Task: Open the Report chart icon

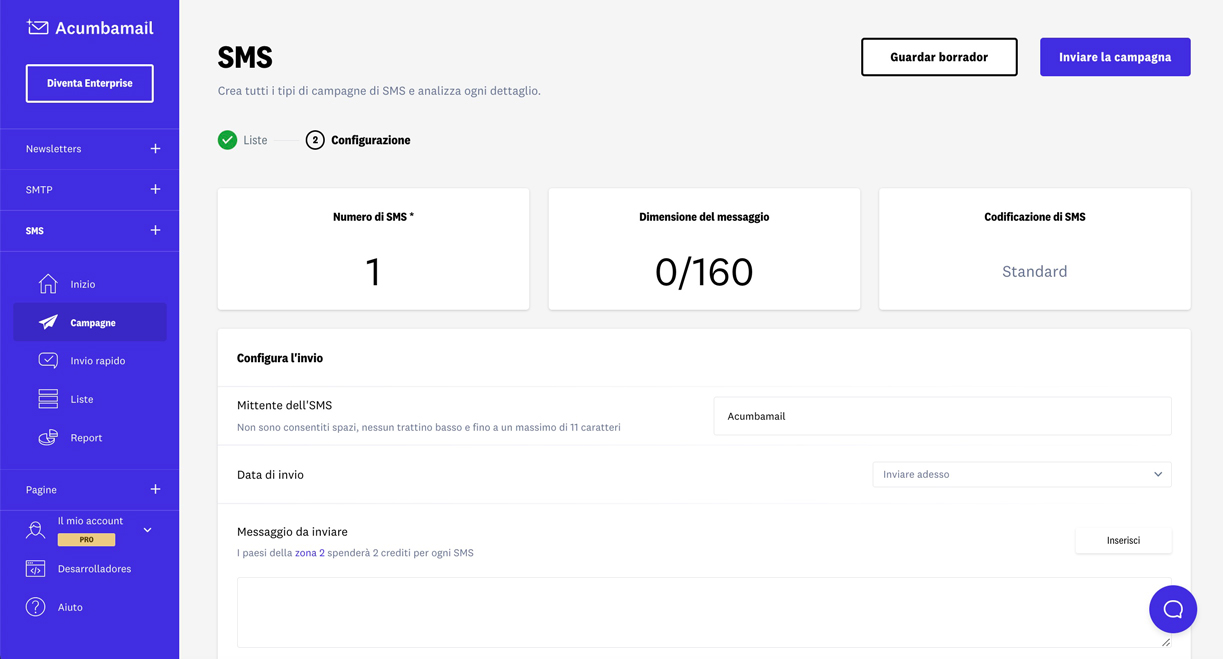Action: pos(48,437)
